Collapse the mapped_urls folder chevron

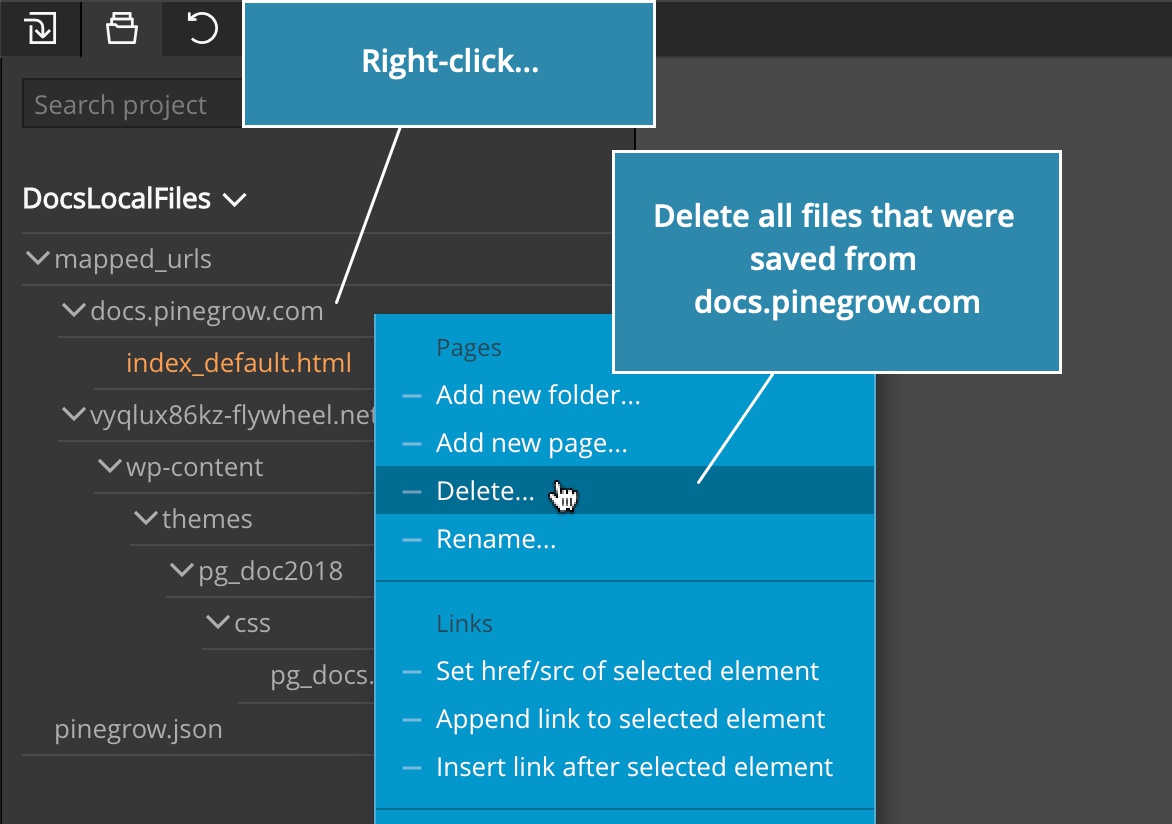coord(37,258)
